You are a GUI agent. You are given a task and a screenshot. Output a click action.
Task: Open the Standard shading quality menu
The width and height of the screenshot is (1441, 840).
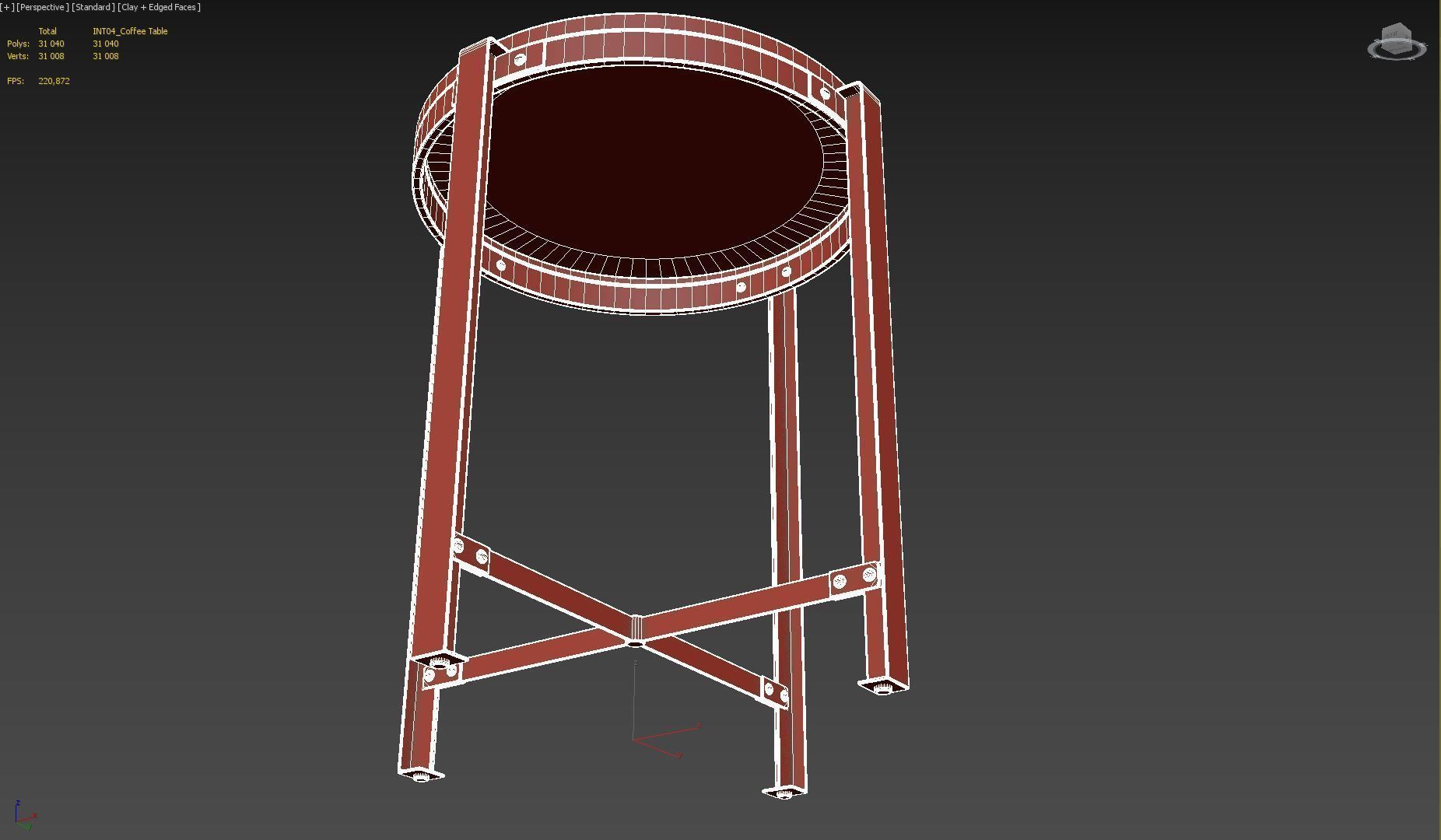pyautogui.click(x=93, y=7)
